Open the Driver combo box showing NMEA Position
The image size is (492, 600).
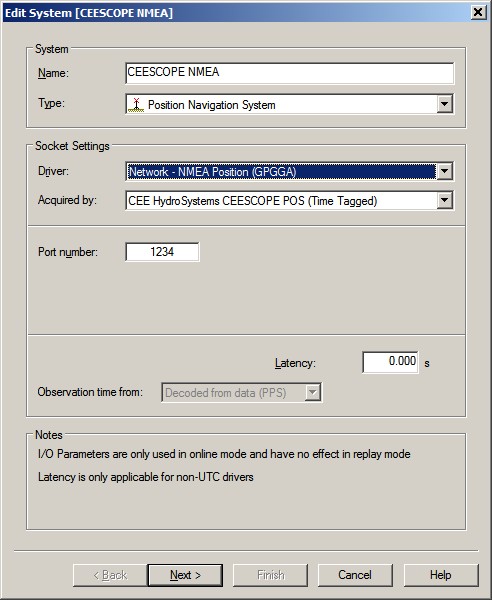pyautogui.click(x=290, y=171)
